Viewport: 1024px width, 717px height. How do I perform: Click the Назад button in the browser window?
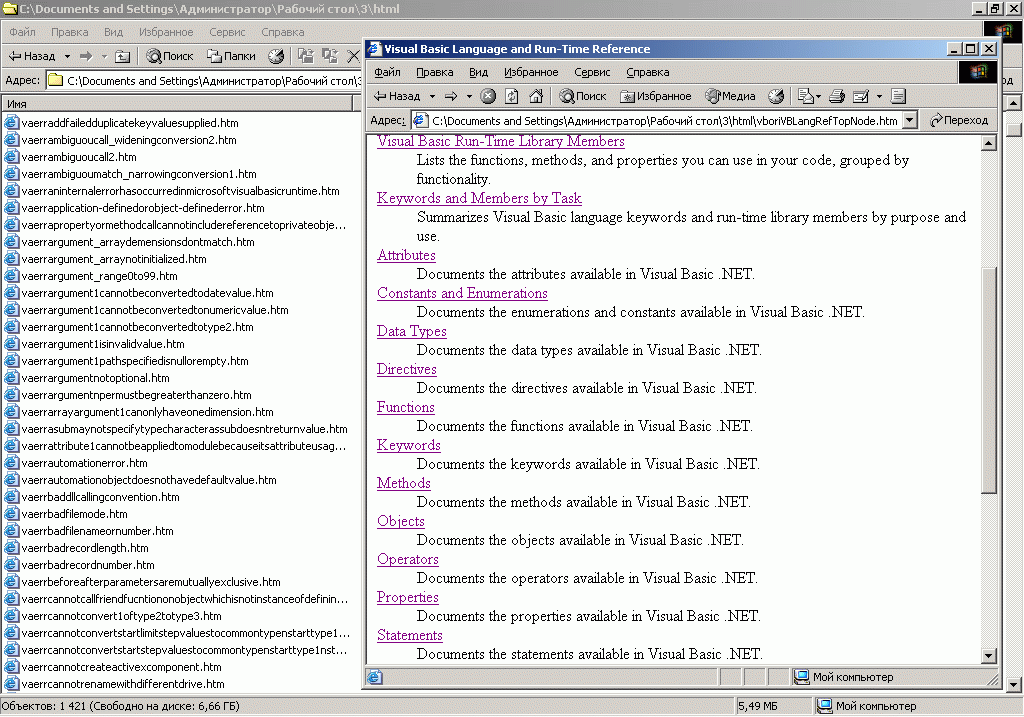(x=397, y=96)
